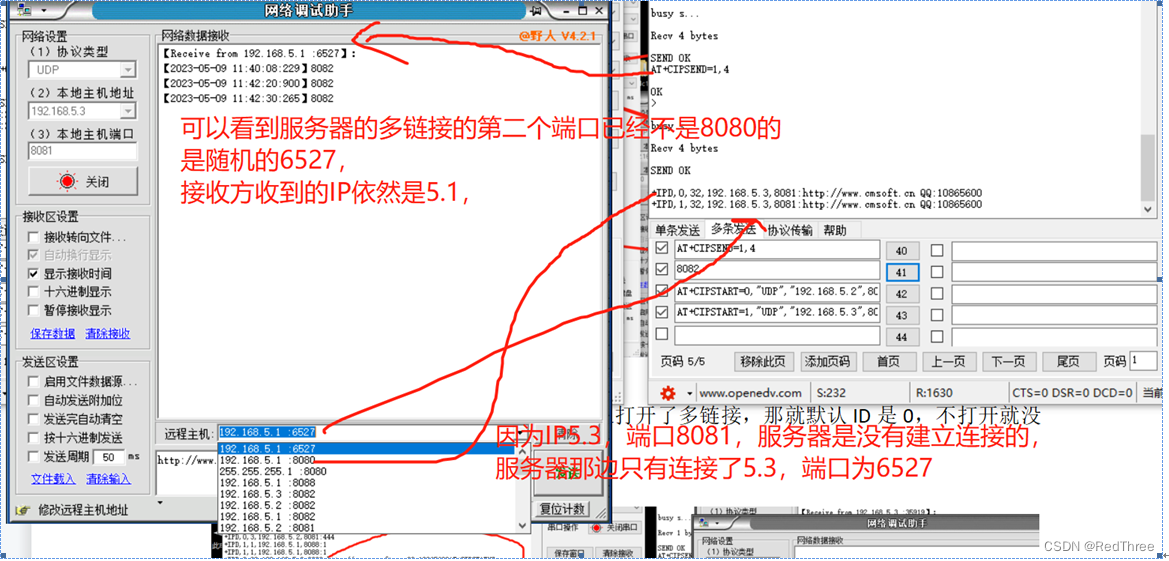Select 192.168.5.2 :8081 in remote host list
This screenshot has width=1169, height=561.
pyautogui.click(x=365, y=527)
